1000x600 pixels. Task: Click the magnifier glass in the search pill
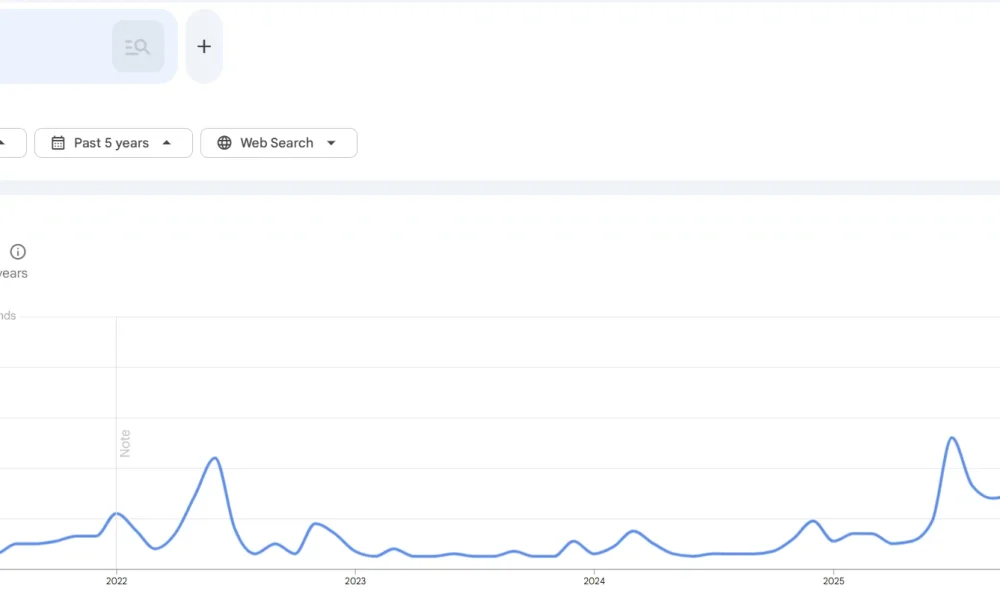[138, 46]
